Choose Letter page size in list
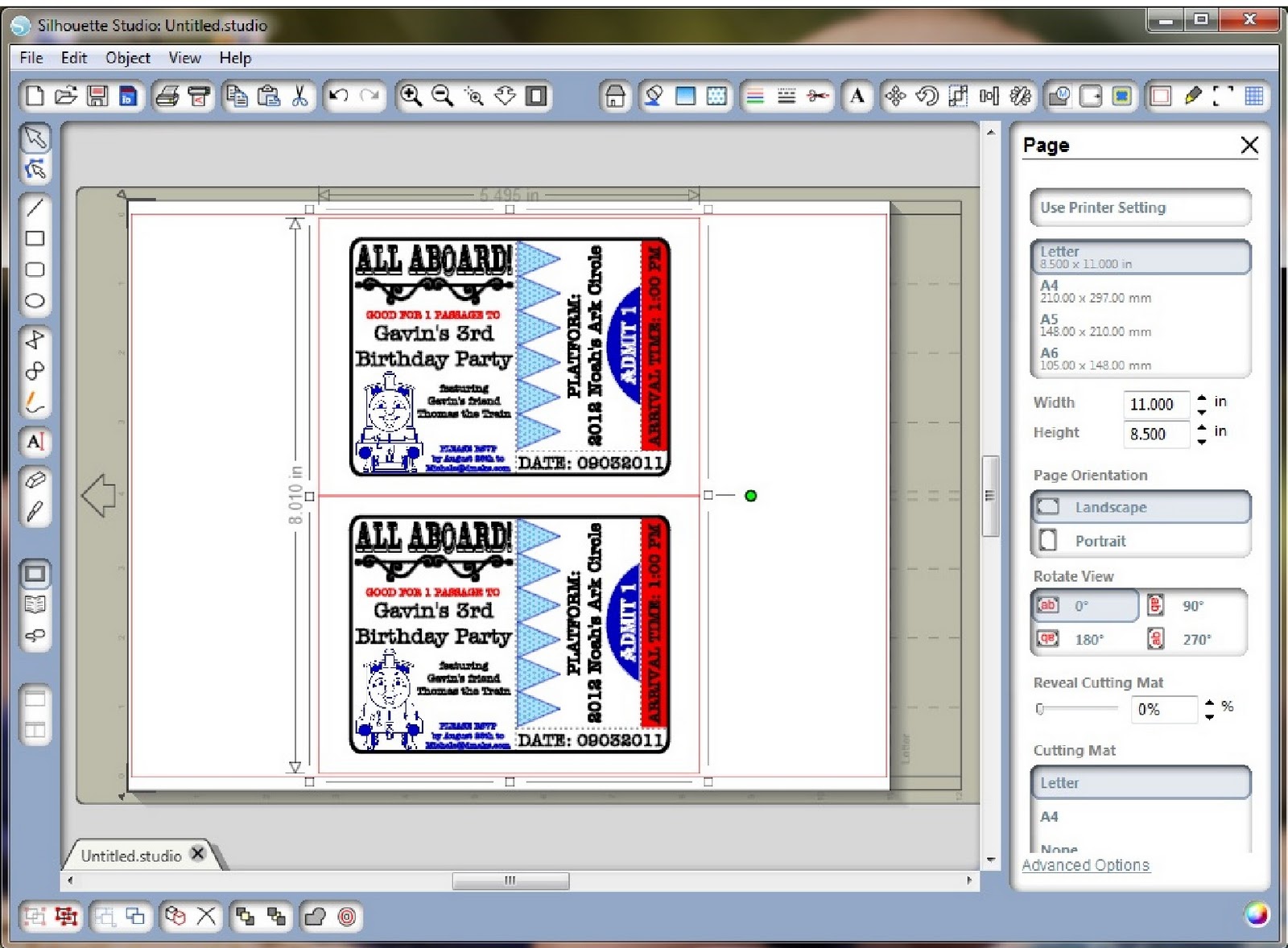1288x948 pixels. [x=1141, y=258]
